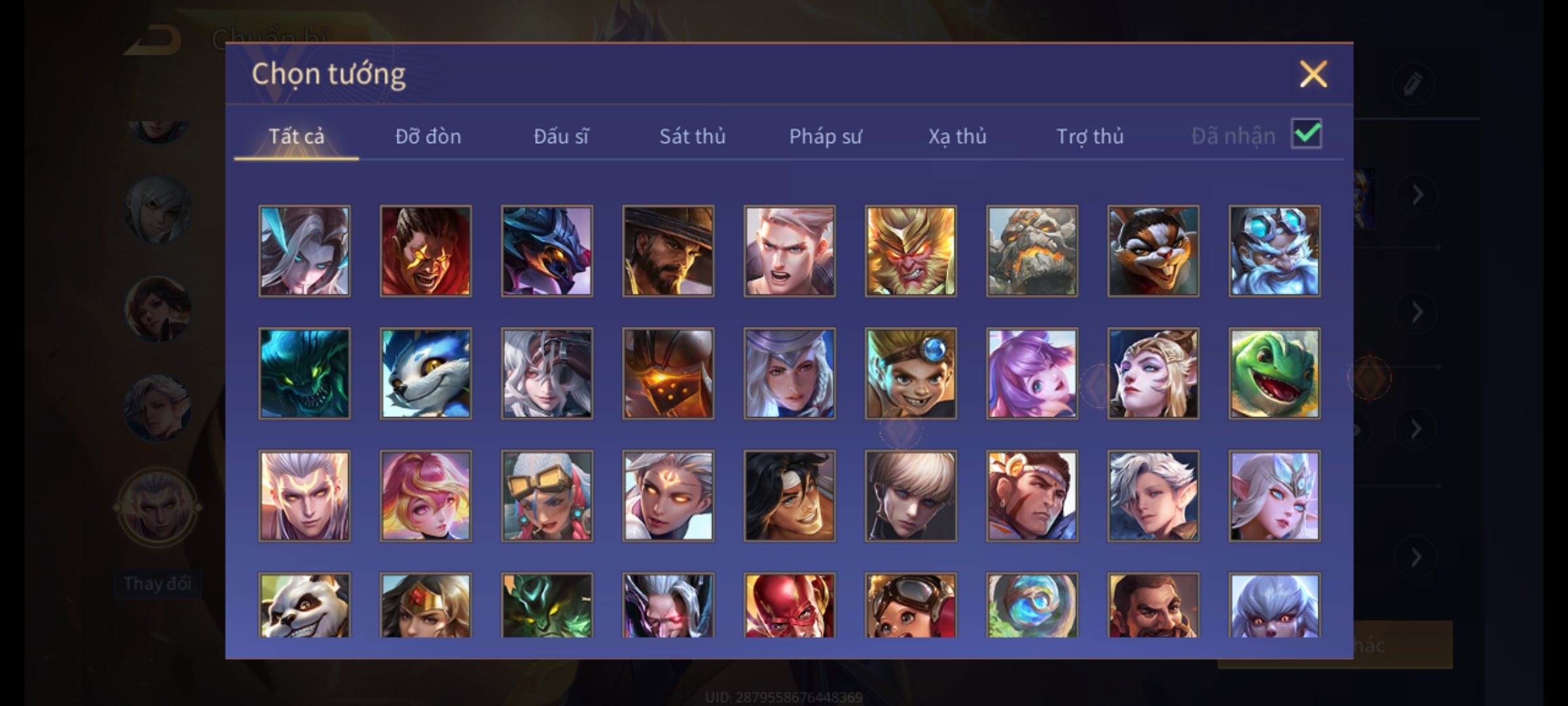
Task: Toggle the Đã nhận checkbox
Action: [x=1307, y=134]
